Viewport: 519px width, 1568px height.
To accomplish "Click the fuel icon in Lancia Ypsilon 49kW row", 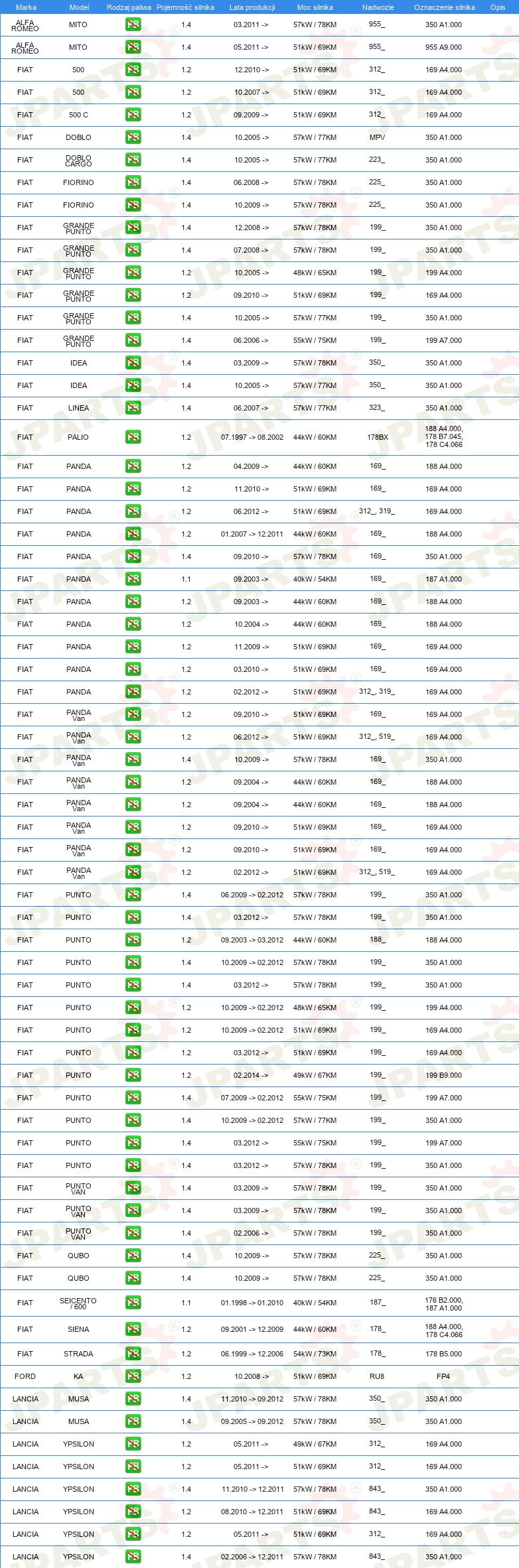I will (x=133, y=1444).
